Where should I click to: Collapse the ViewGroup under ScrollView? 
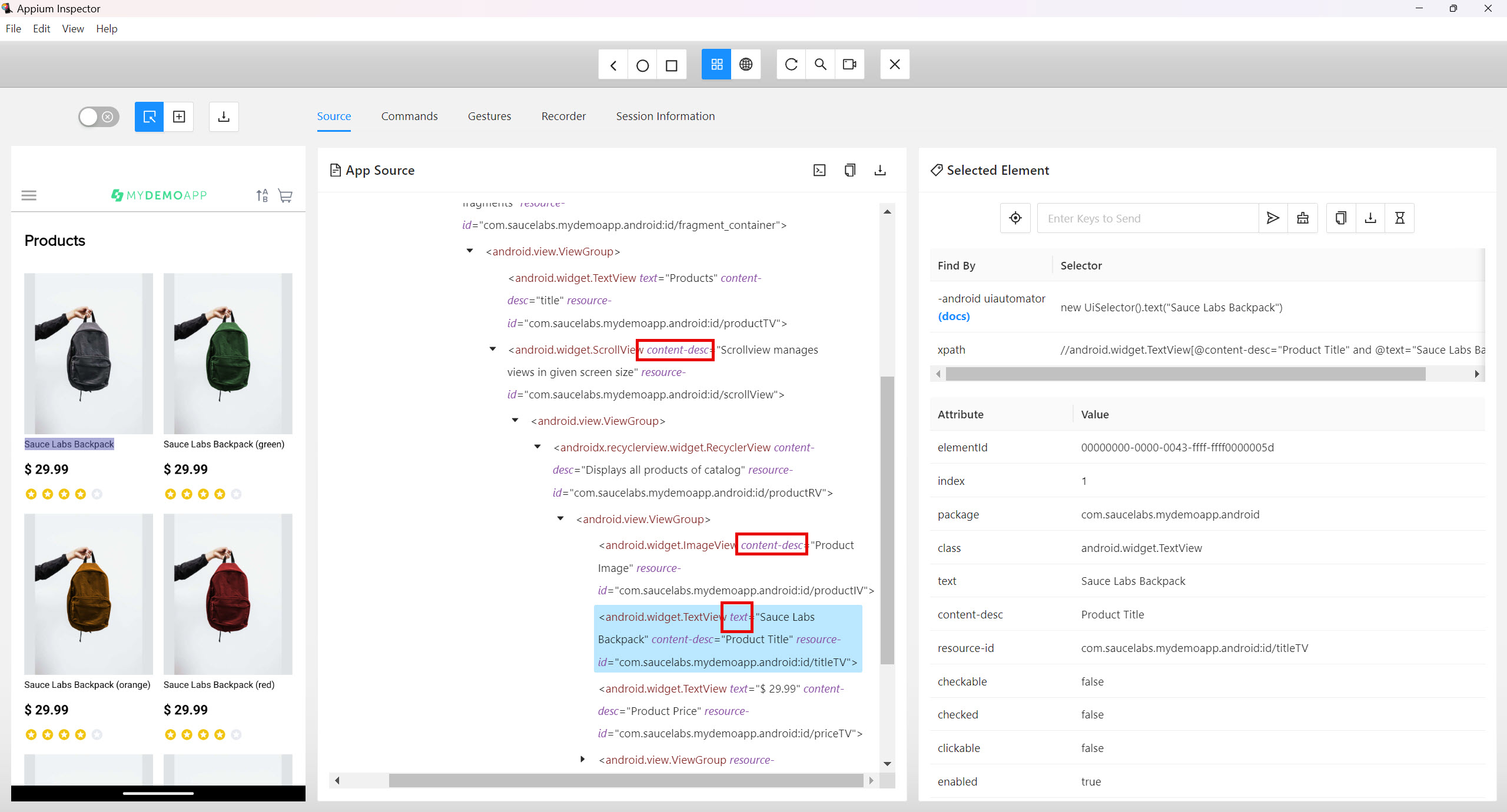click(x=515, y=421)
